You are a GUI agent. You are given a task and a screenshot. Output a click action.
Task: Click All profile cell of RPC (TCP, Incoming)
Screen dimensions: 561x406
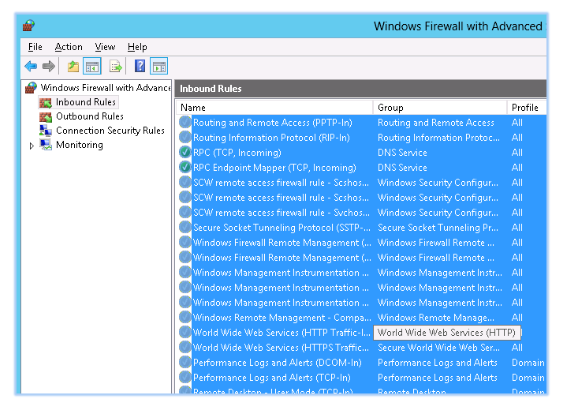(517, 153)
